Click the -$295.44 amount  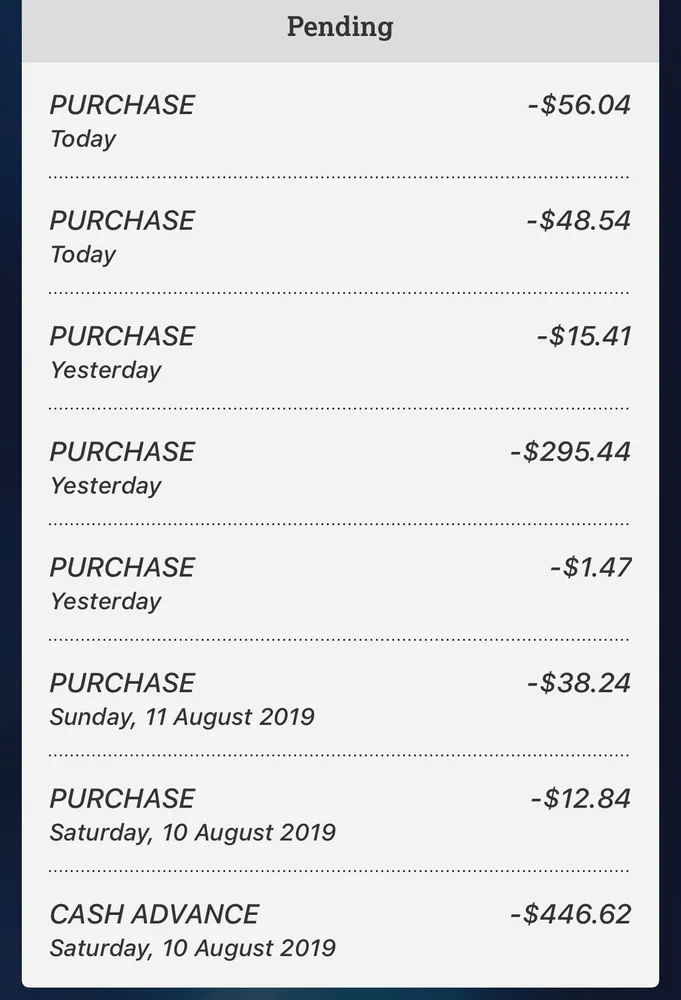pyautogui.click(x=570, y=452)
